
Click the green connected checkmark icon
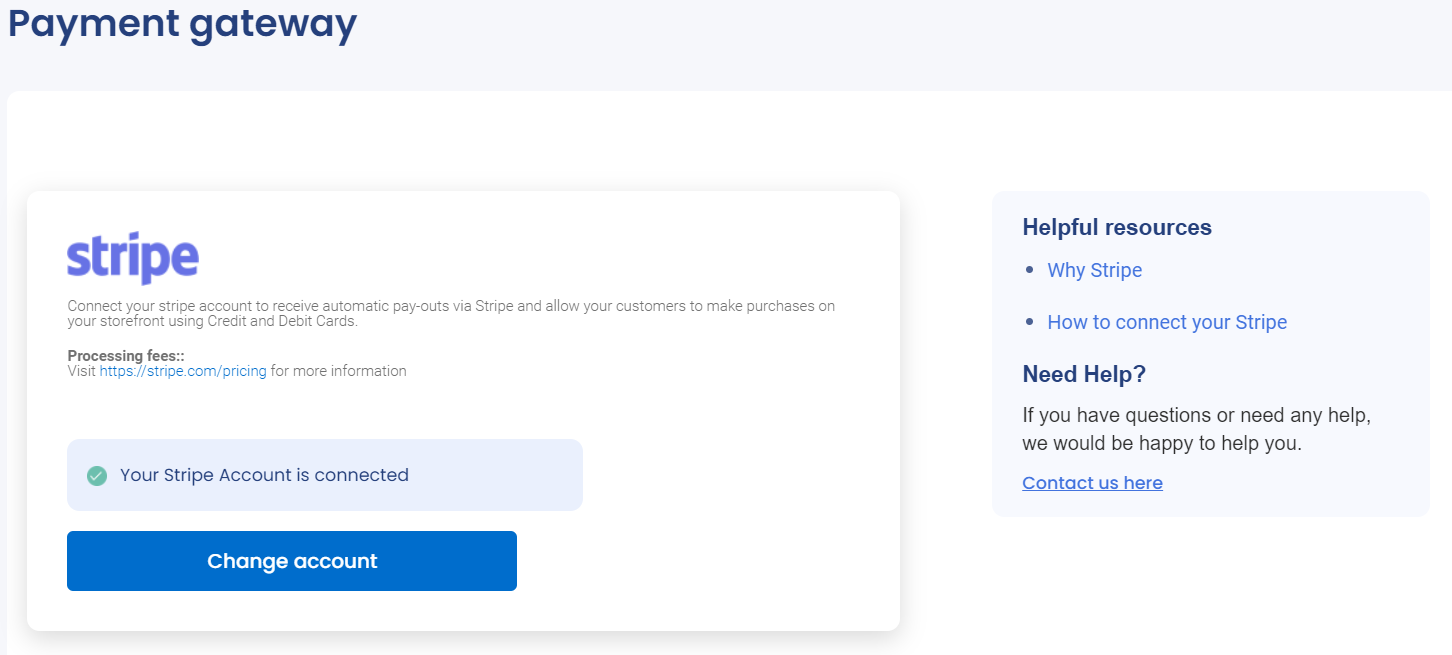97,476
